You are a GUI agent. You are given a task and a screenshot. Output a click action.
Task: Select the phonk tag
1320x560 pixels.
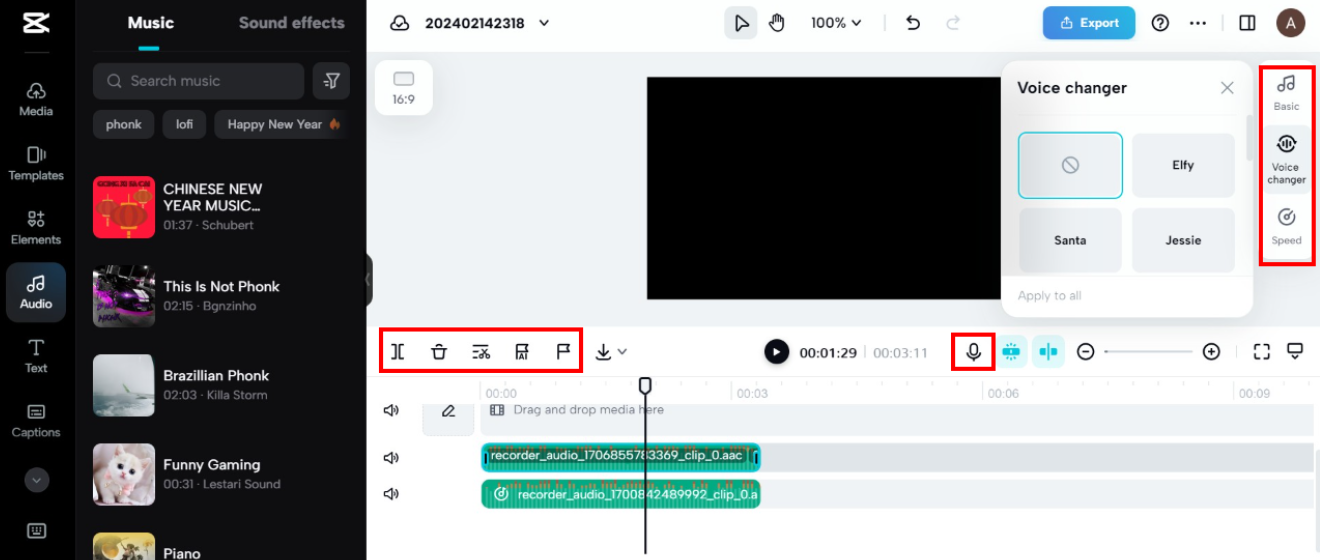[x=124, y=124]
